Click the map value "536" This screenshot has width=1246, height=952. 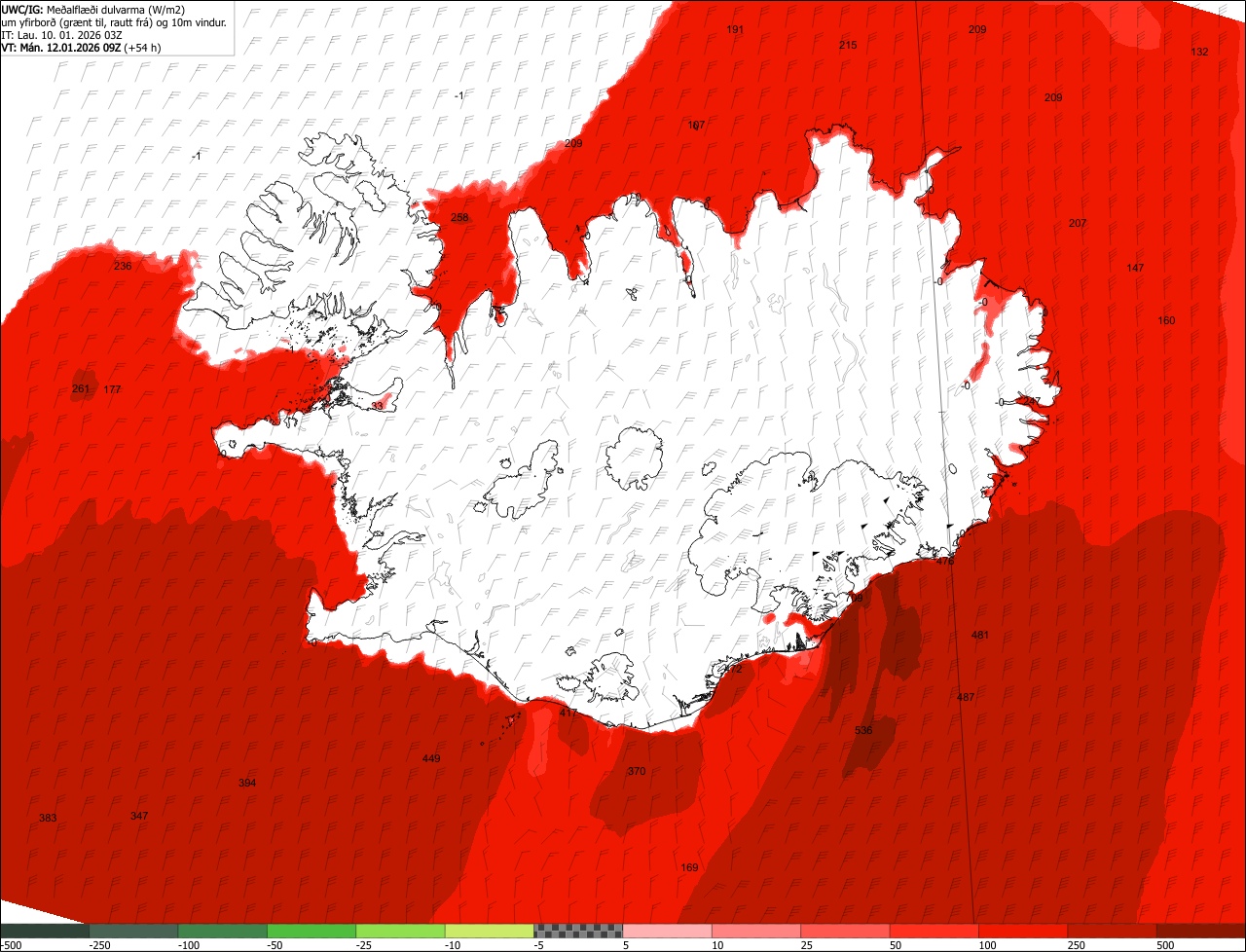coord(863,730)
